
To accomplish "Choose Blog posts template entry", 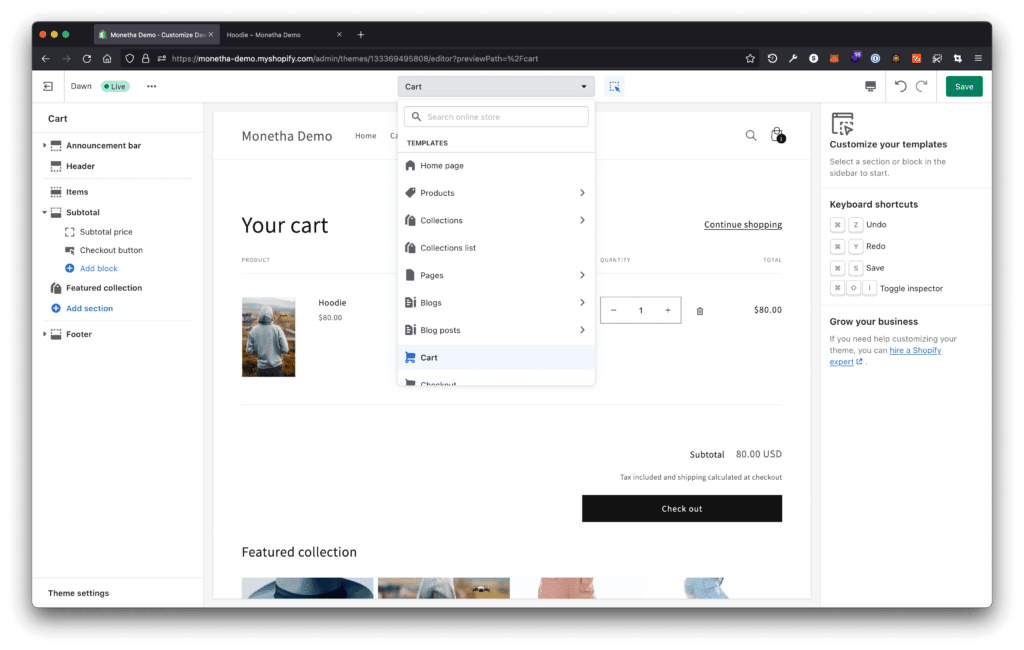I will [440, 331].
